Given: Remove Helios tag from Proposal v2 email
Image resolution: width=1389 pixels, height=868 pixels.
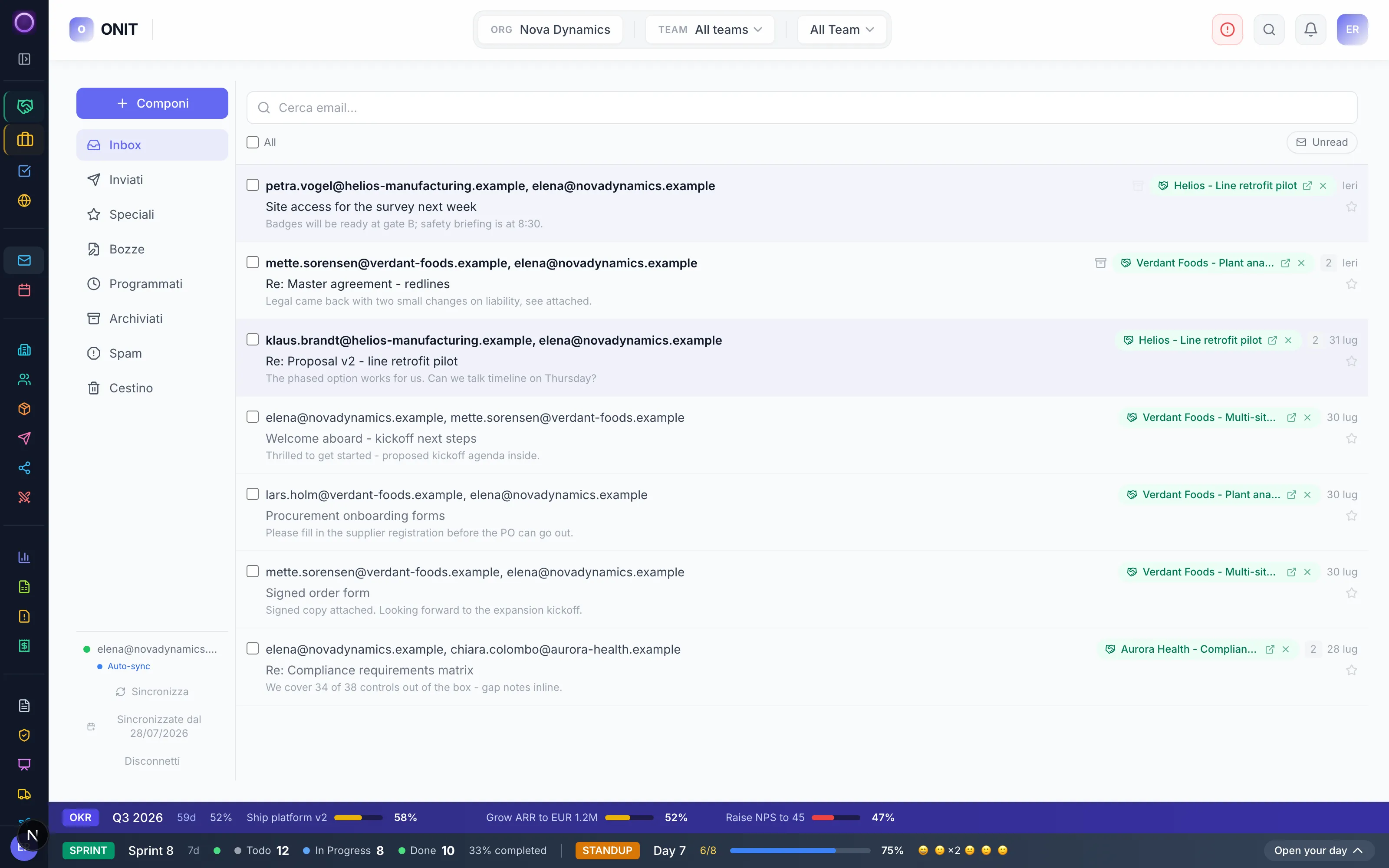Looking at the screenshot, I should point(1288,340).
